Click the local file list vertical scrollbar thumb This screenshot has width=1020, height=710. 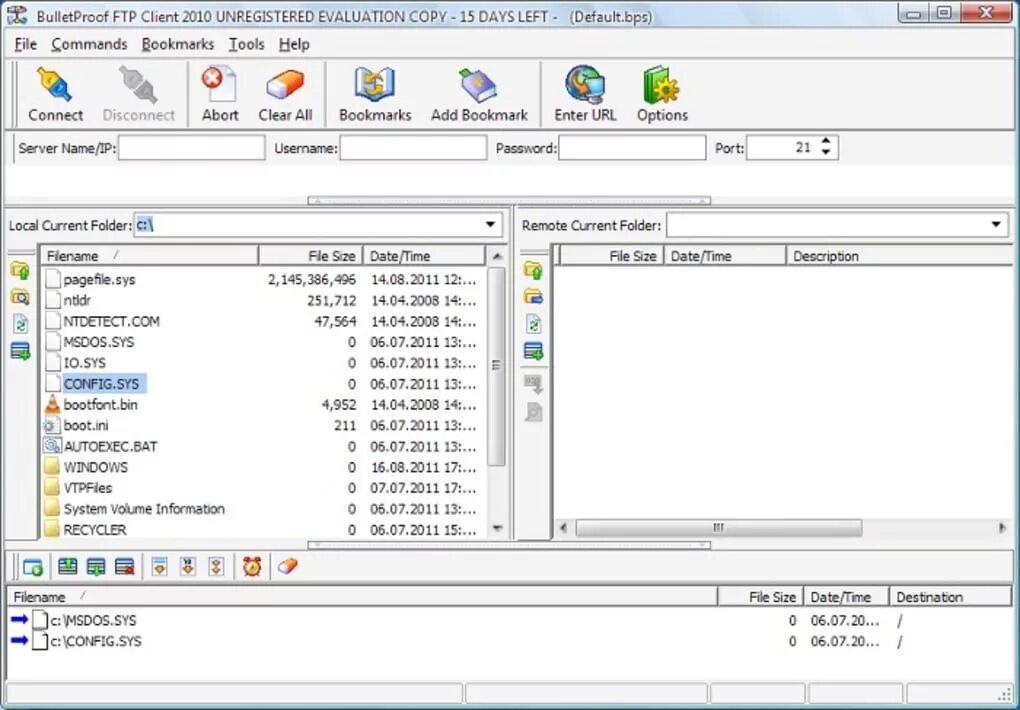point(496,366)
